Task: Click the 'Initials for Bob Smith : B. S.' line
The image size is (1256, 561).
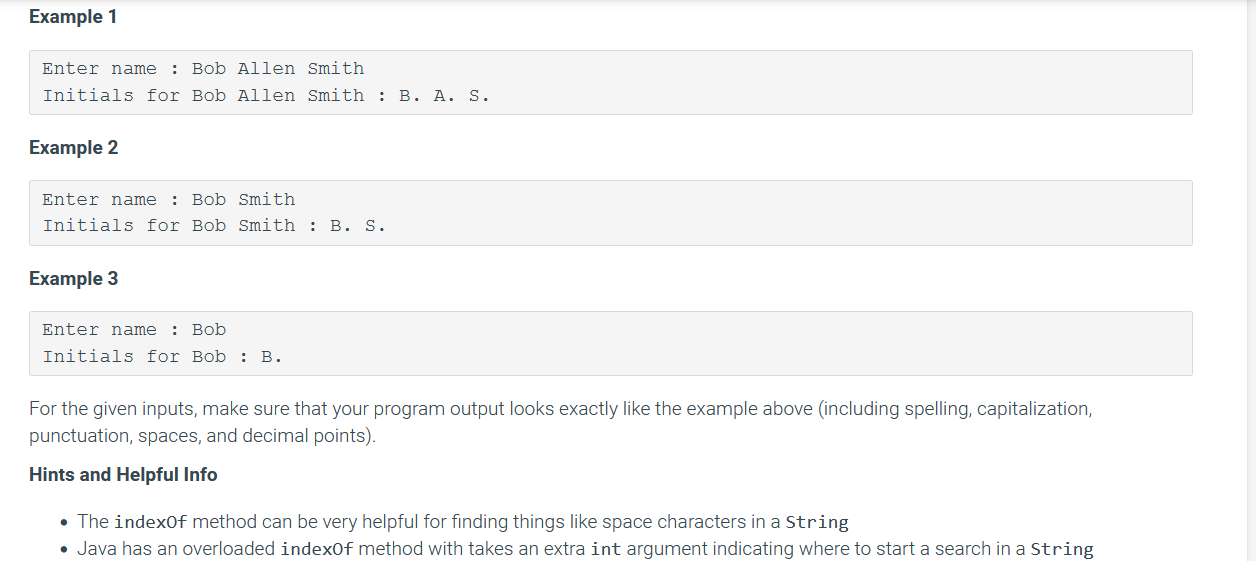Action: coord(214,226)
